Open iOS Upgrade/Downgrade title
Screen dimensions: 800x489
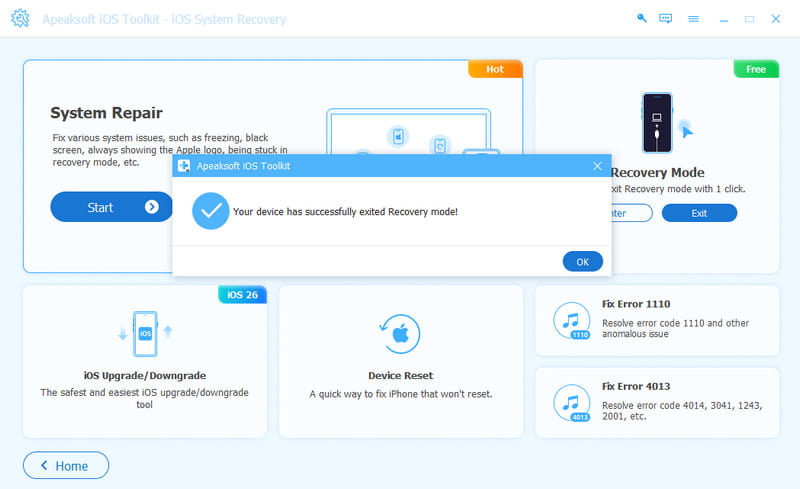145,375
